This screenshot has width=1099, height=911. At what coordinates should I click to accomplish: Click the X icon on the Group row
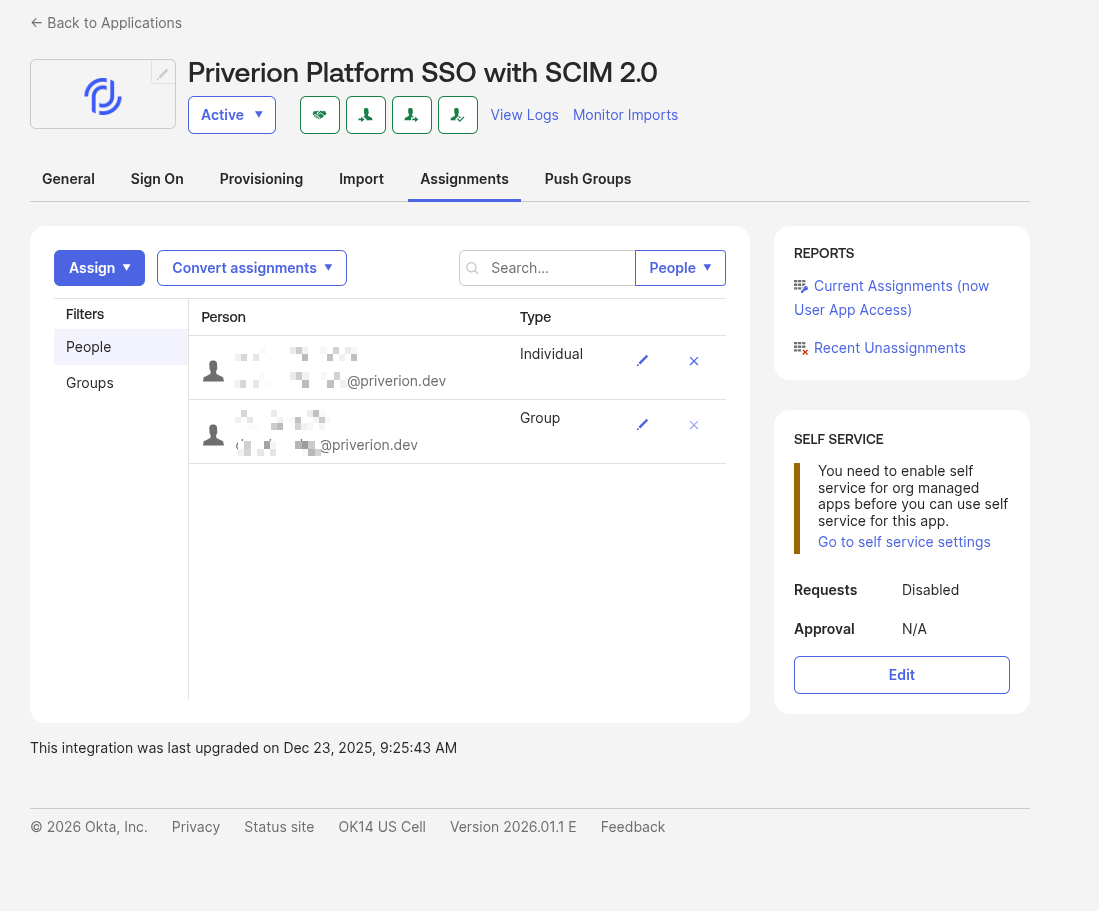click(694, 425)
